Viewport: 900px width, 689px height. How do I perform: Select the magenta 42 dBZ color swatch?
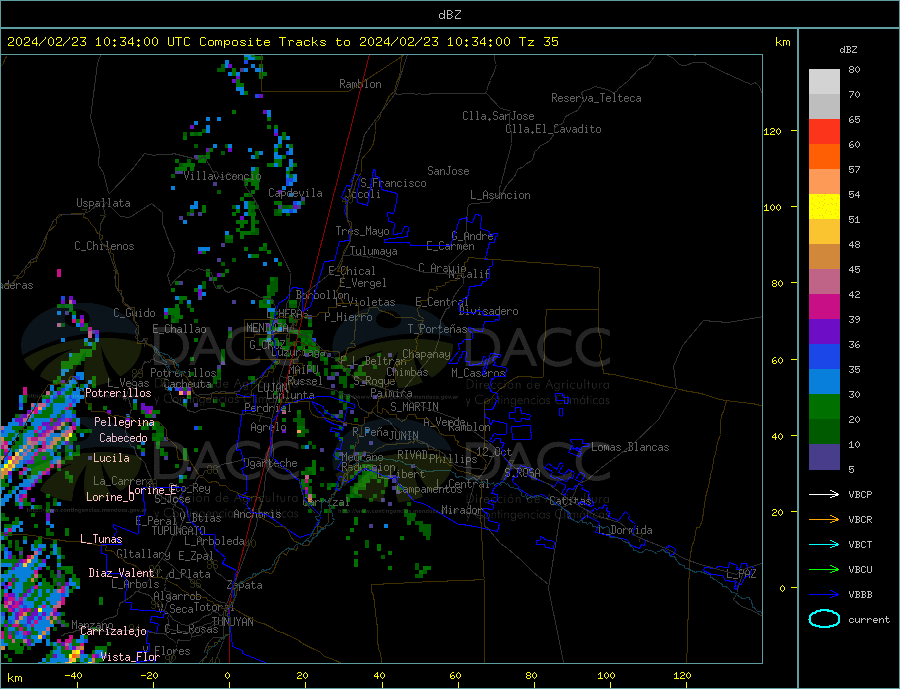coord(824,307)
